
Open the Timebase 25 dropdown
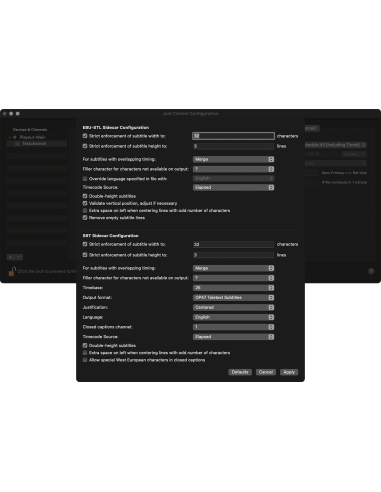point(233,288)
